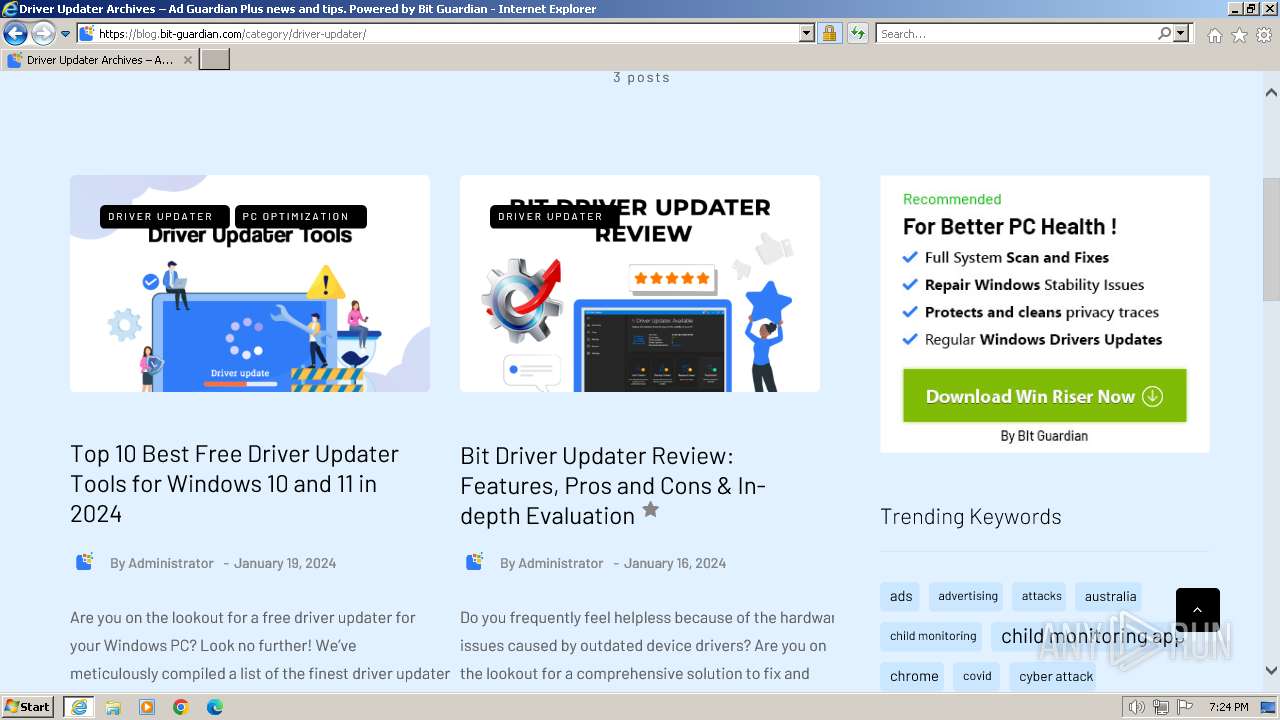Click the 'chrome' keyword tag
The width and height of the screenshot is (1280, 720).
(914, 677)
